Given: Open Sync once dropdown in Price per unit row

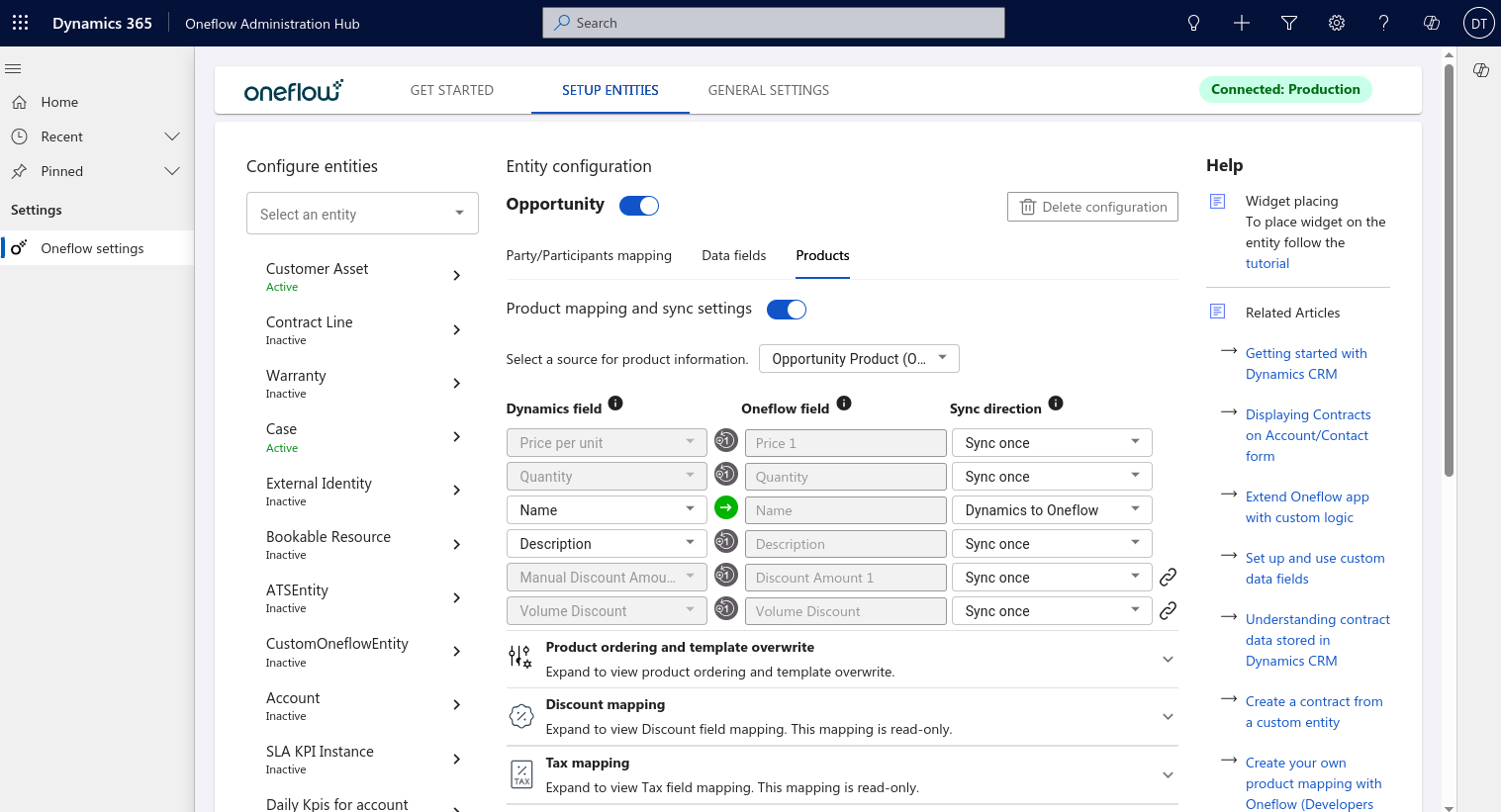Looking at the screenshot, I should pos(1052,442).
